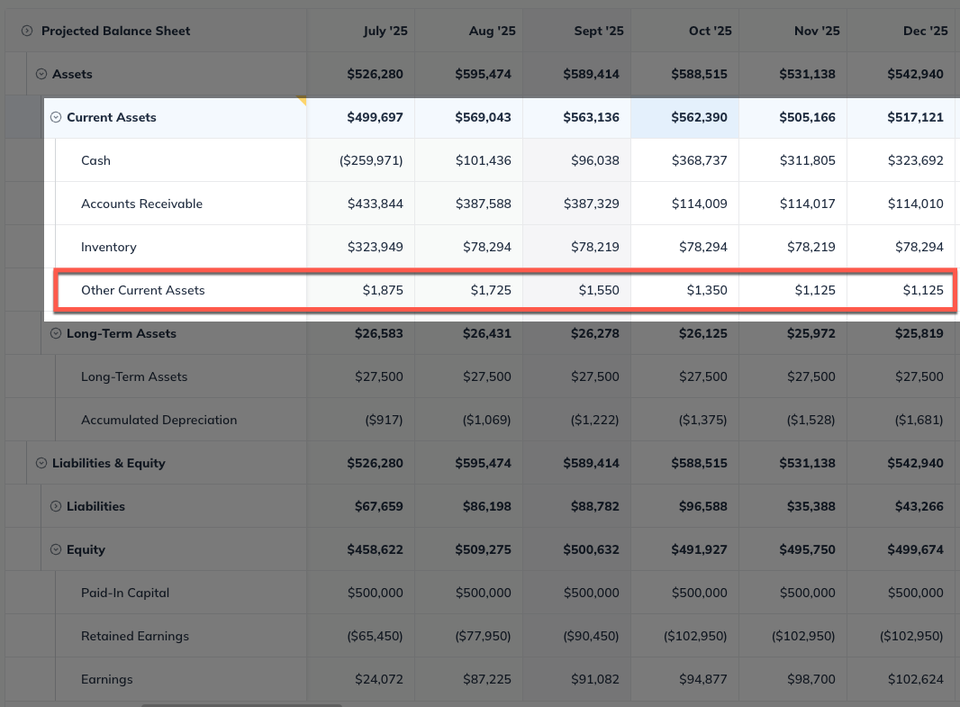Collapse Liabilities & Equity section chevron
The width and height of the screenshot is (960, 707).
41,463
